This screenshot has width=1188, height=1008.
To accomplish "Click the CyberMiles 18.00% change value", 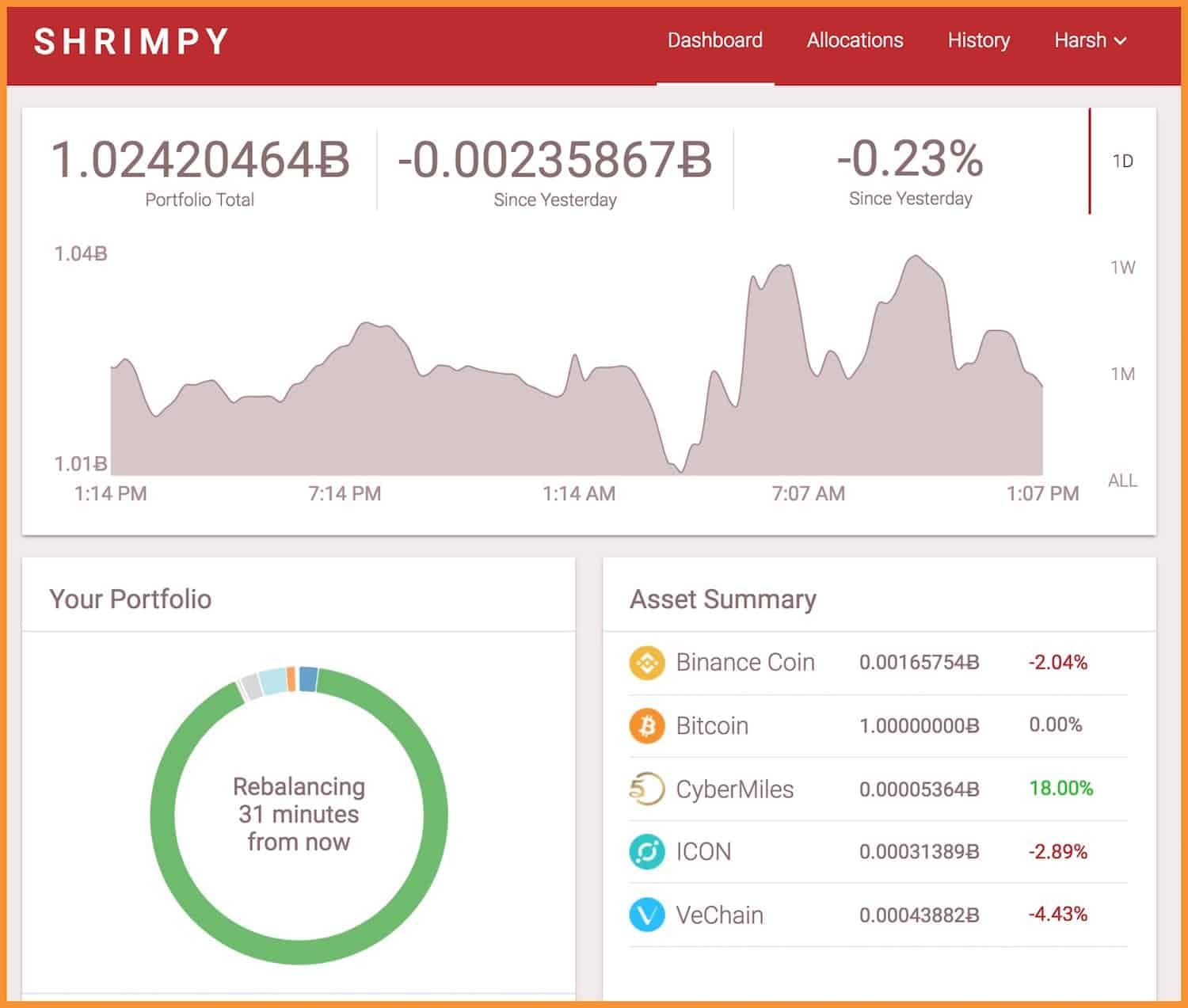I will (x=1060, y=789).
